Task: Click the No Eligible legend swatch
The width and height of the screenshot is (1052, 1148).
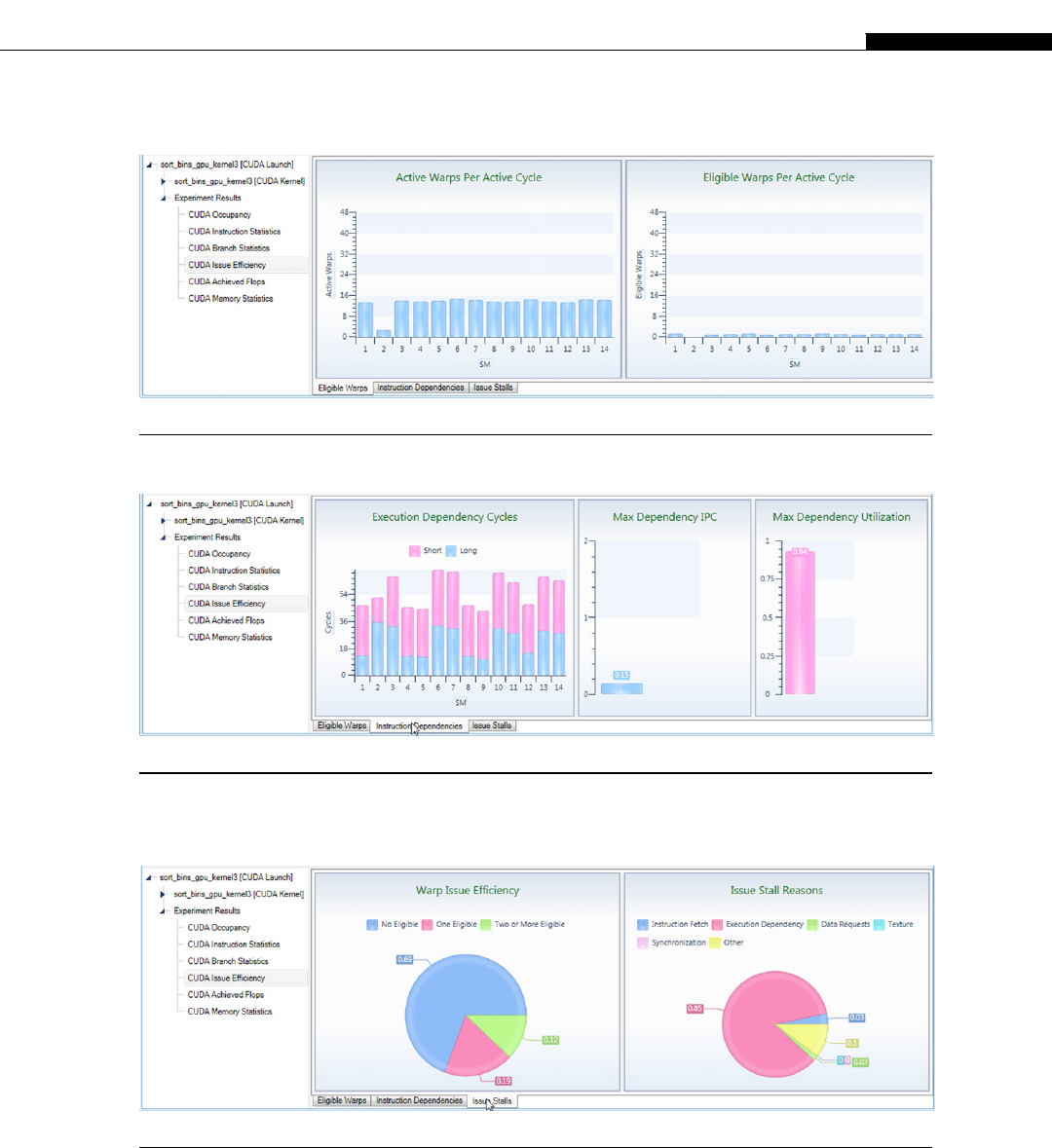Action: pos(372,925)
